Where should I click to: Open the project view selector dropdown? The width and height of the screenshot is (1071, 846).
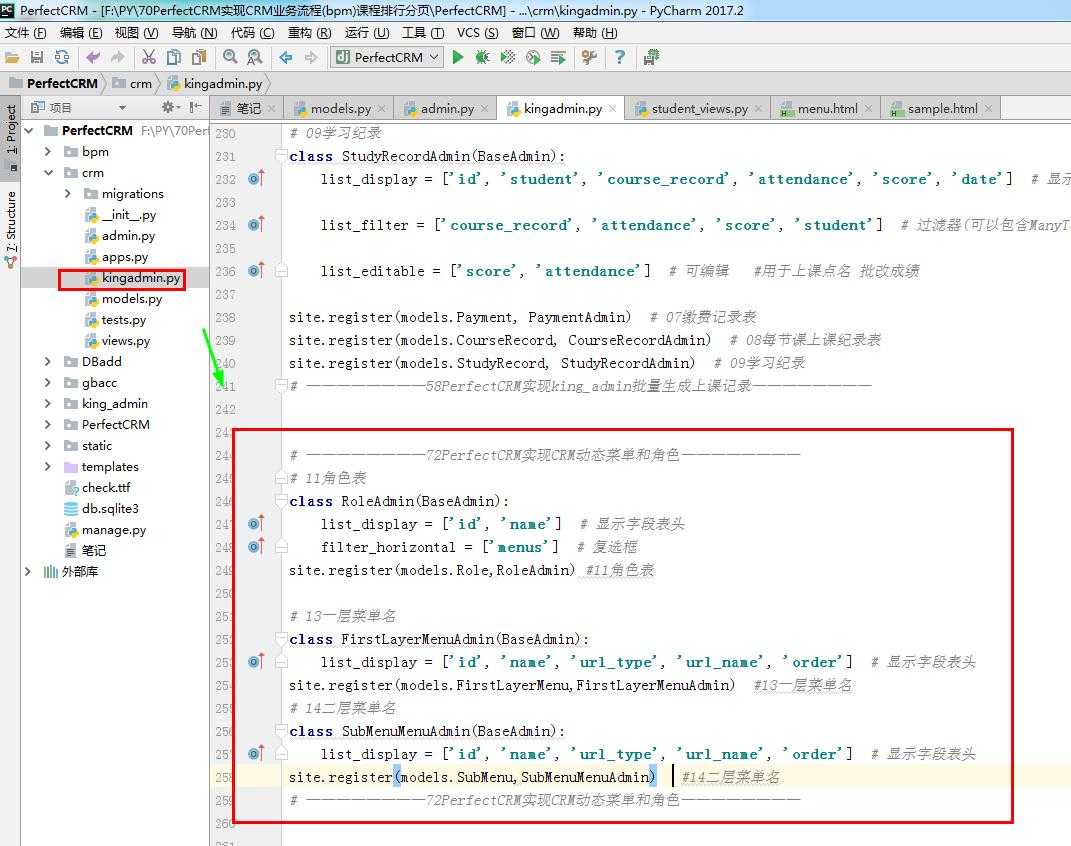(x=122, y=108)
